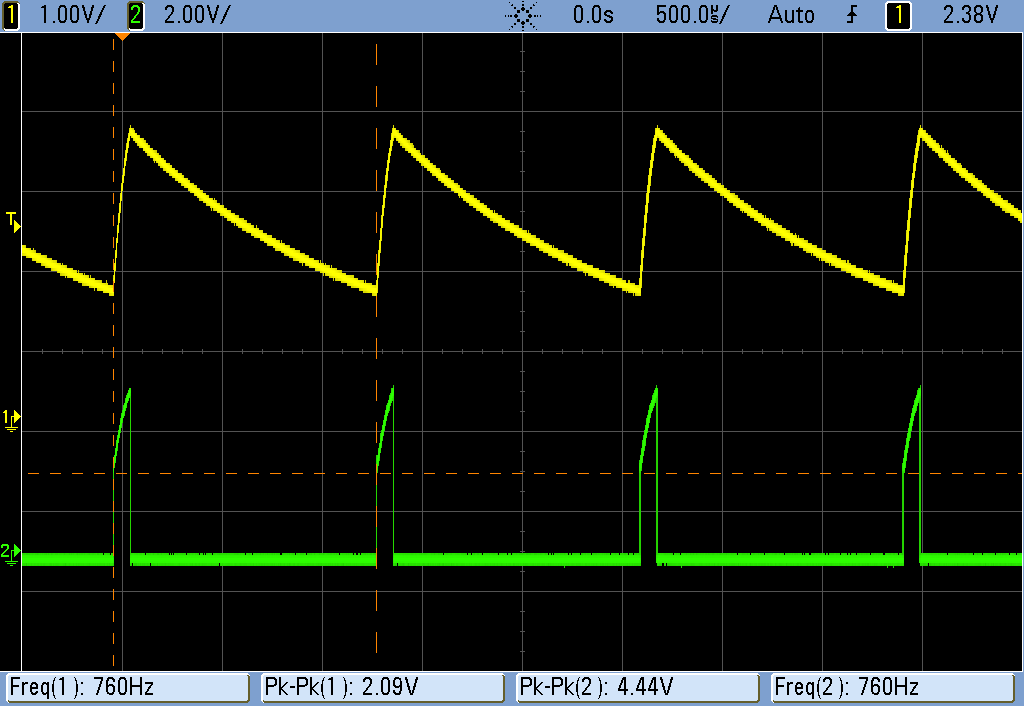Viewport: 1024px width, 706px height.
Task: Open the 2.00V/ vertical scale selector
Action: pos(196,15)
